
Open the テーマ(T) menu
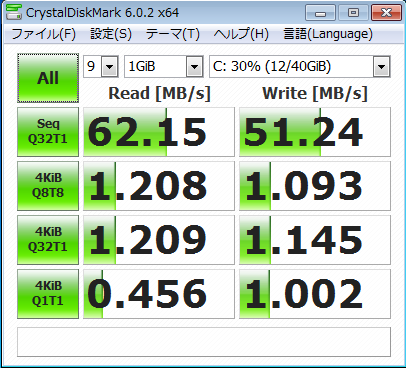pyautogui.click(x=173, y=34)
